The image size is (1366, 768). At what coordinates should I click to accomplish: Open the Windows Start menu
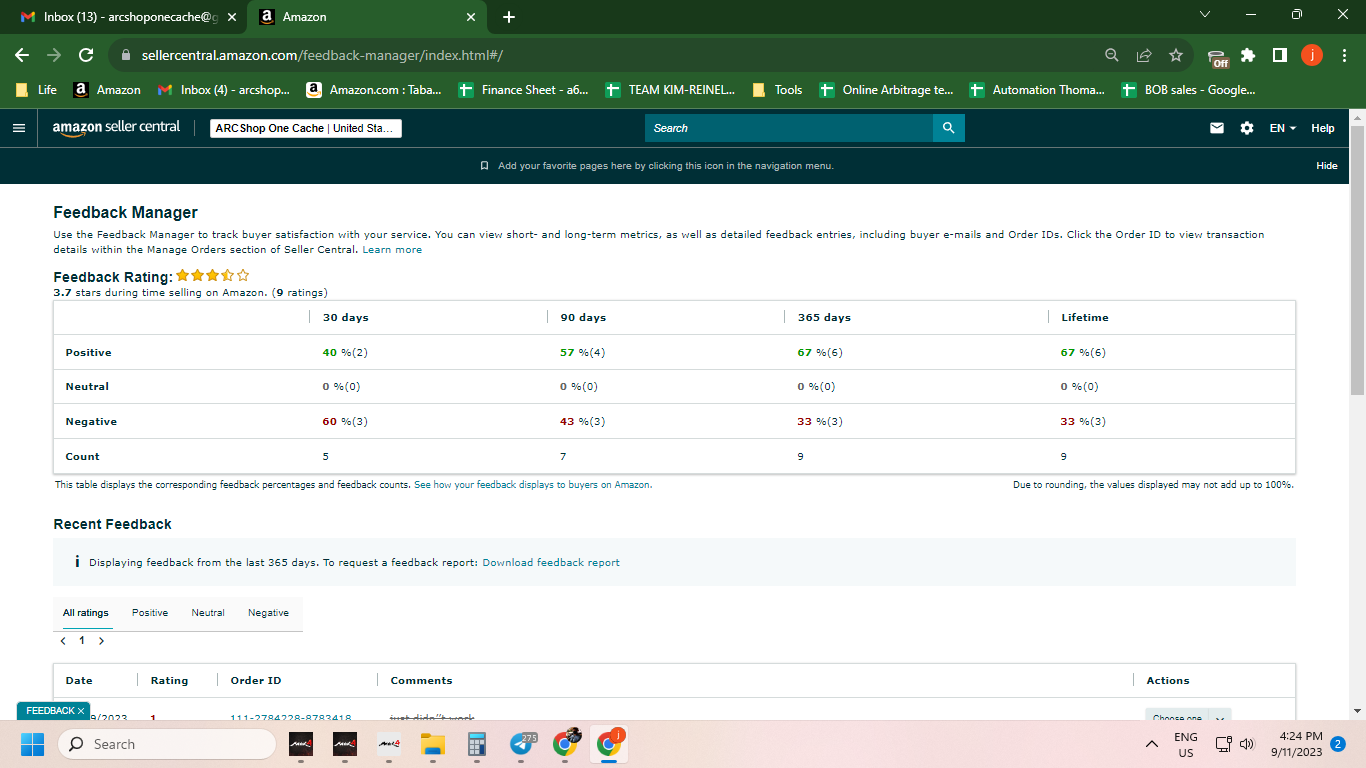[33, 744]
